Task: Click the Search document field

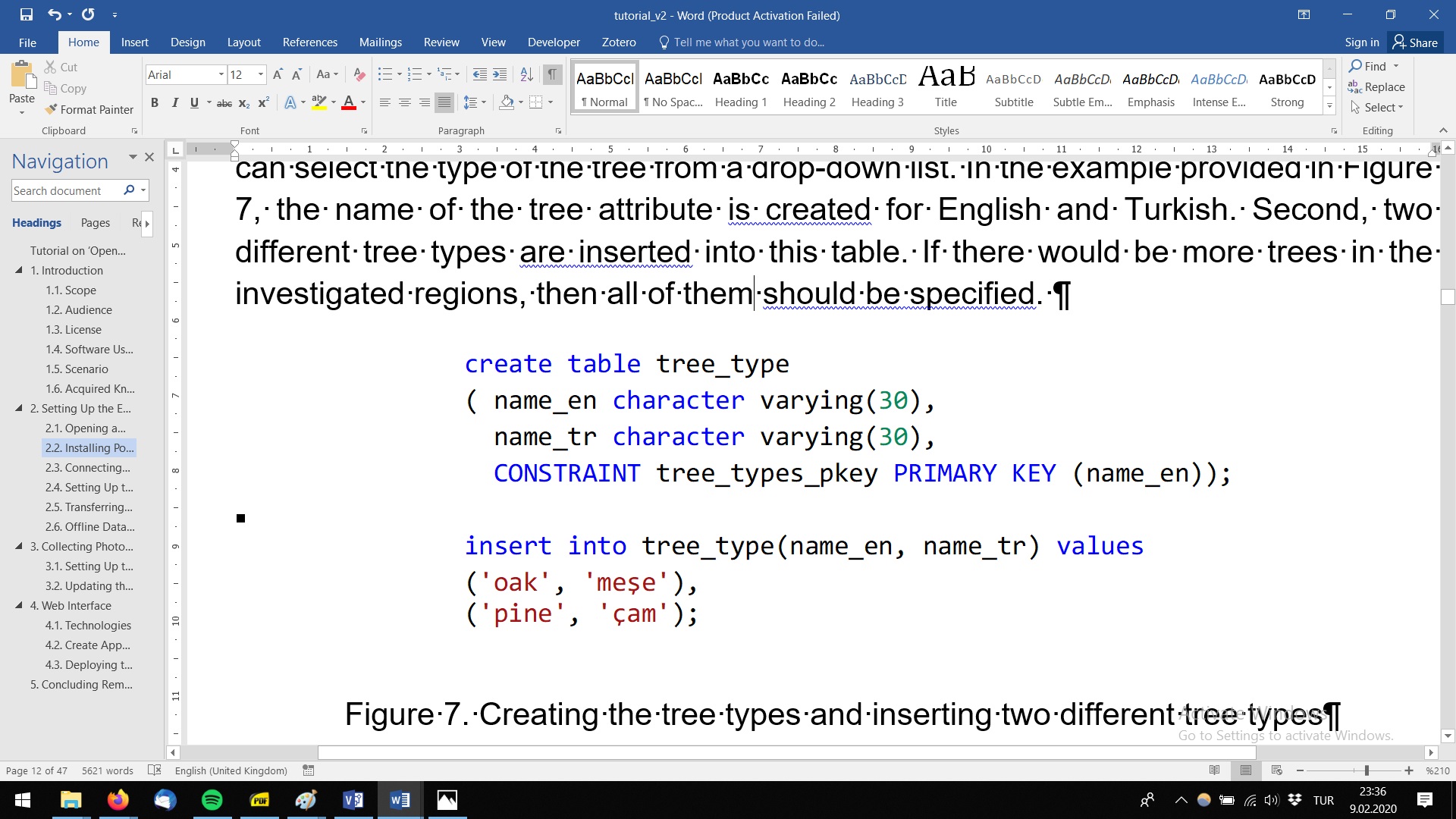Action: click(65, 190)
